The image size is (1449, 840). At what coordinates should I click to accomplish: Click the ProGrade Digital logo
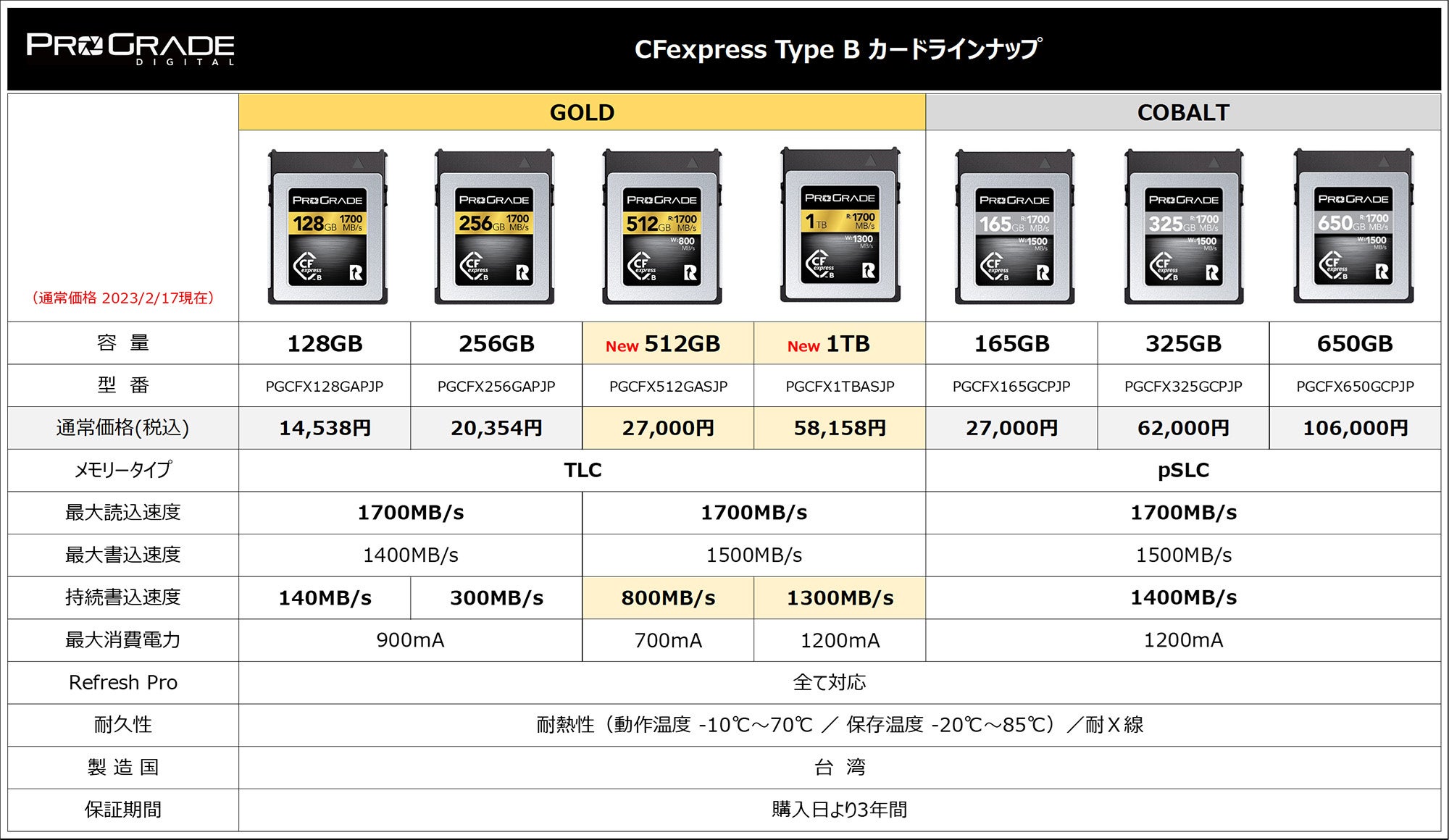pyautogui.click(x=129, y=49)
